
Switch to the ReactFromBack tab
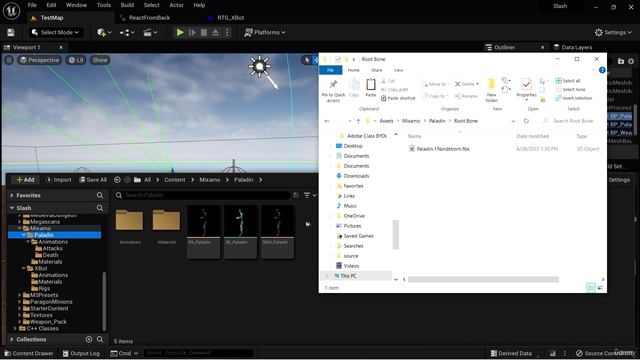(x=149, y=18)
